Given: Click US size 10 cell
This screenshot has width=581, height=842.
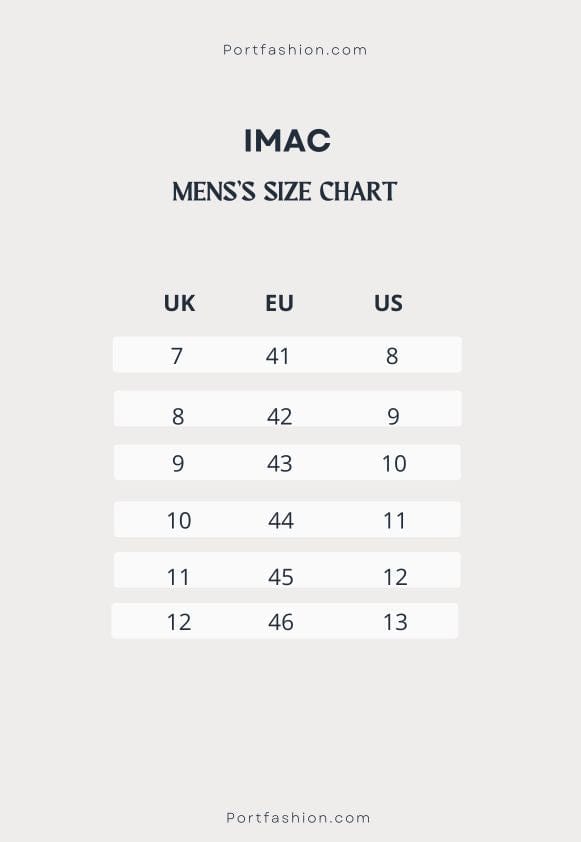Looking at the screenshot, I should coord(394,463).
